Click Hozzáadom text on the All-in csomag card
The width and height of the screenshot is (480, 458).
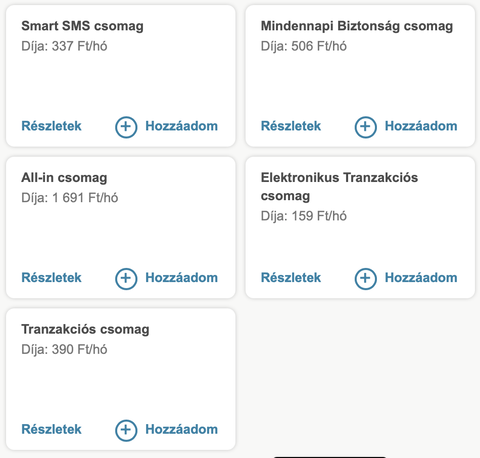click(182, 278)
